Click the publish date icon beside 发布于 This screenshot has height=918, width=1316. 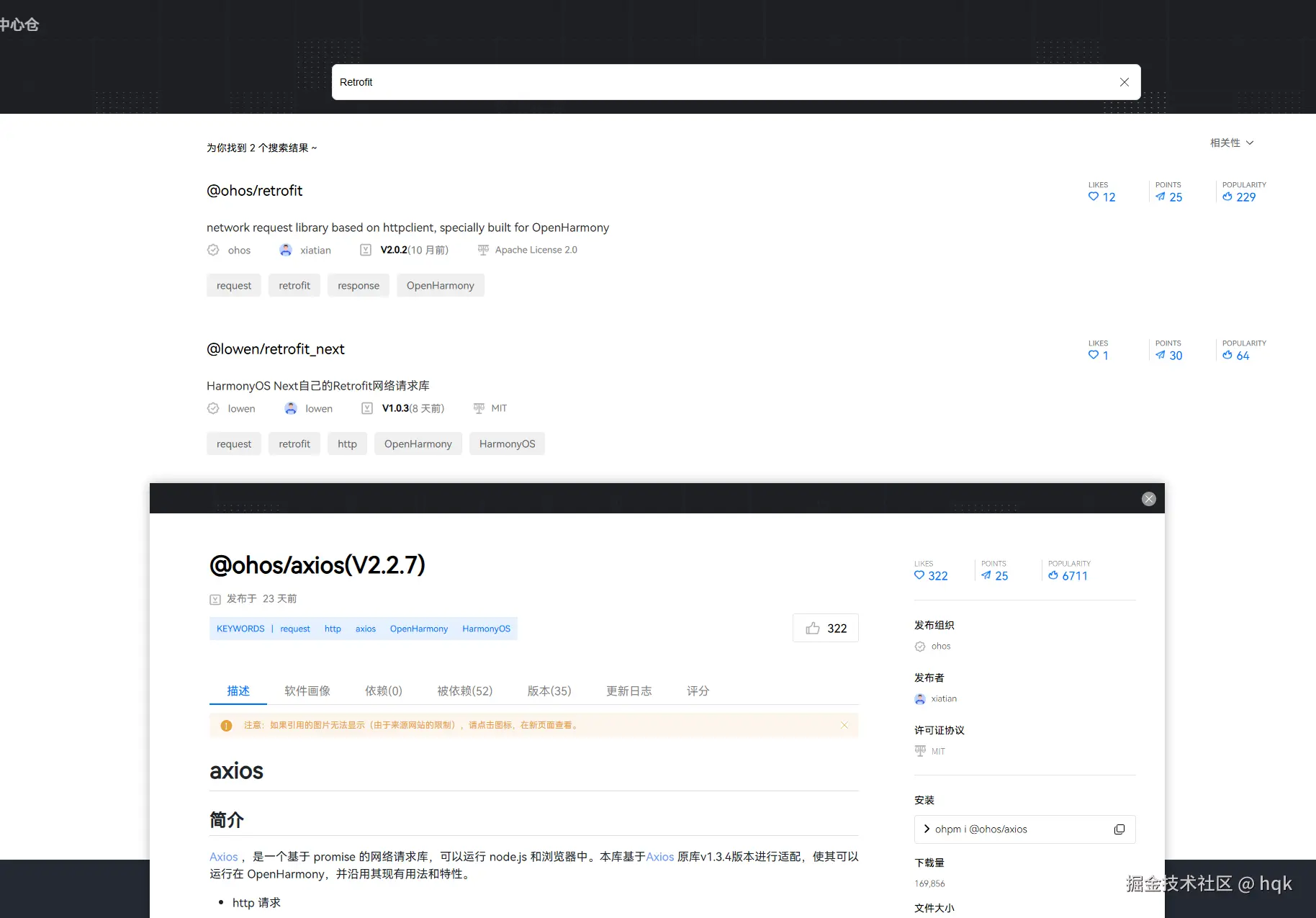click(x=215, y=599)
